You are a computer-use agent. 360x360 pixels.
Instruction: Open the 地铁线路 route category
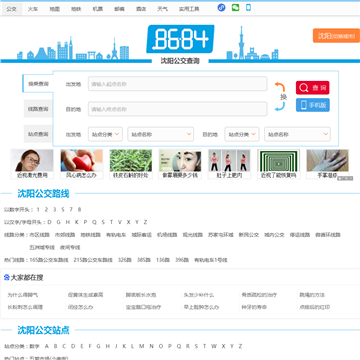(x=90, y=235)
